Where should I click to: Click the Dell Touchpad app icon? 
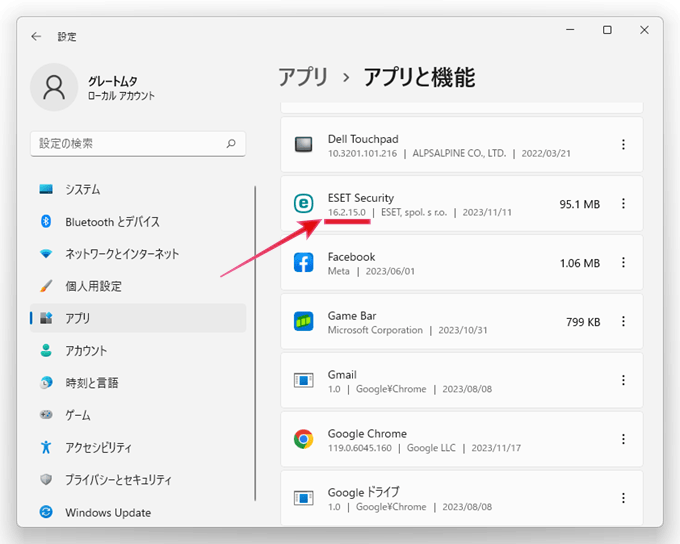click(304, 144)
